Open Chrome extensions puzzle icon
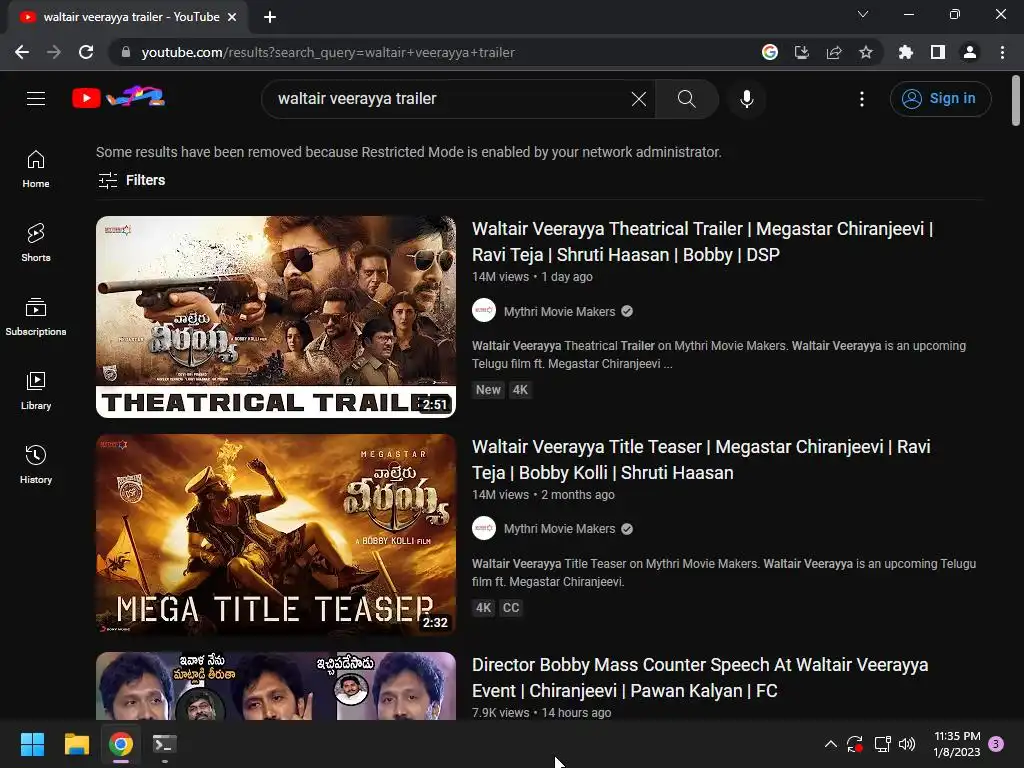 tap(906, 52)
